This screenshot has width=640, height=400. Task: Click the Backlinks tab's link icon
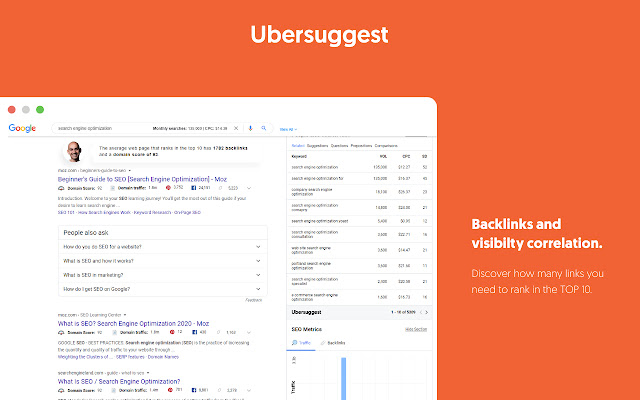click(323, 343)
